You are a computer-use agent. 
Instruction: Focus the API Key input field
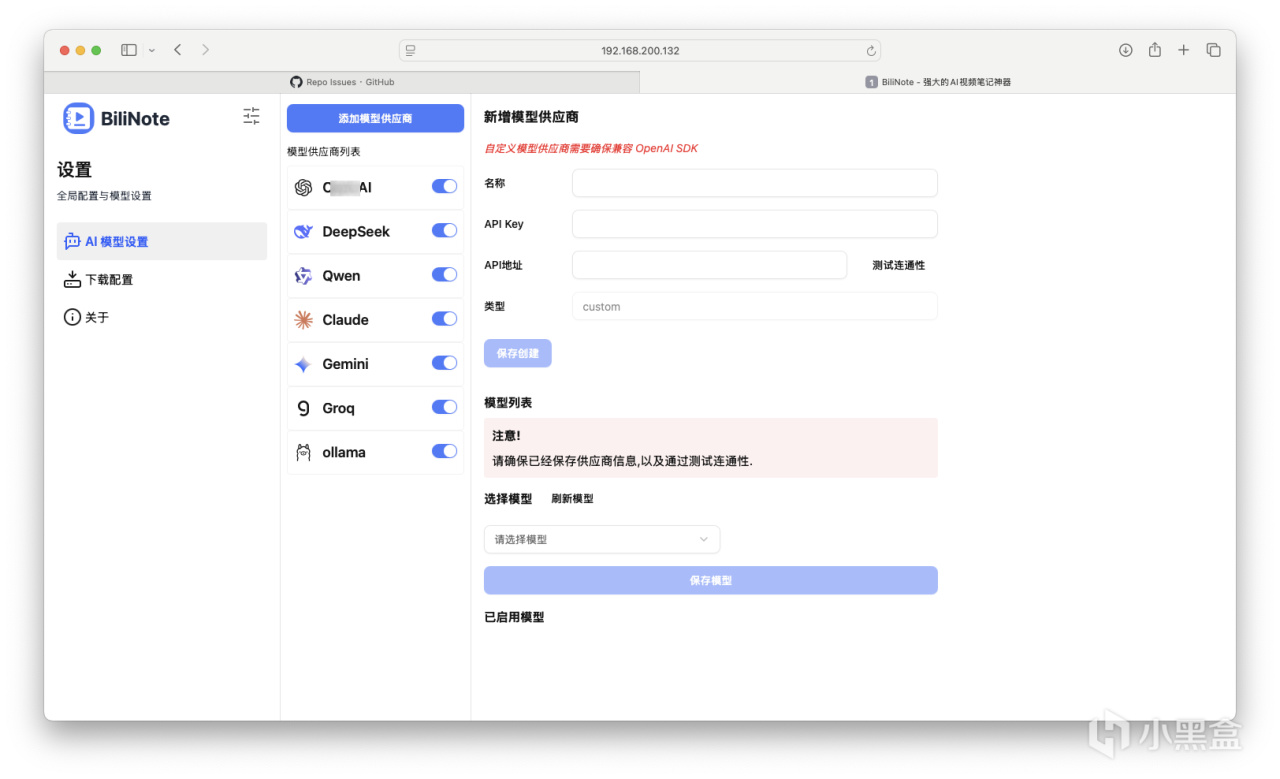tap(755, 224)
